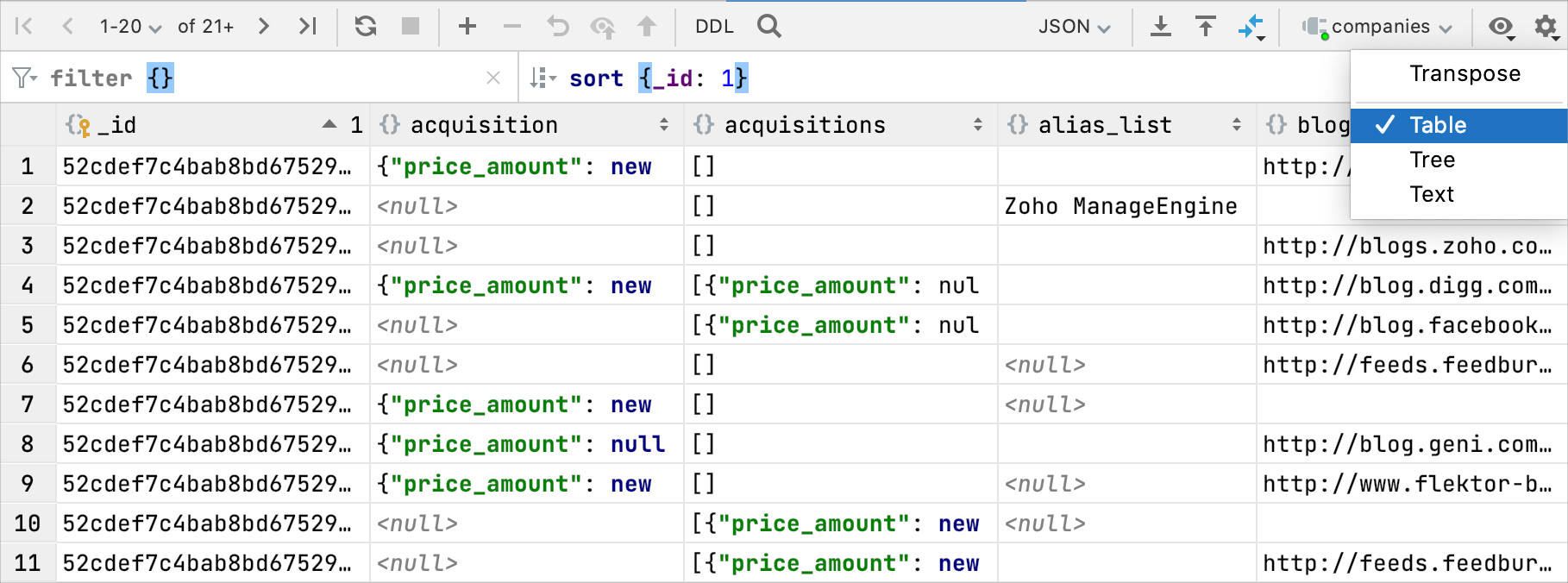The width and height of the screenshot is (1568, 583).
Task: Choose Transpose from the view menu
Action: pyautogui.click(x=1465, y=74)
